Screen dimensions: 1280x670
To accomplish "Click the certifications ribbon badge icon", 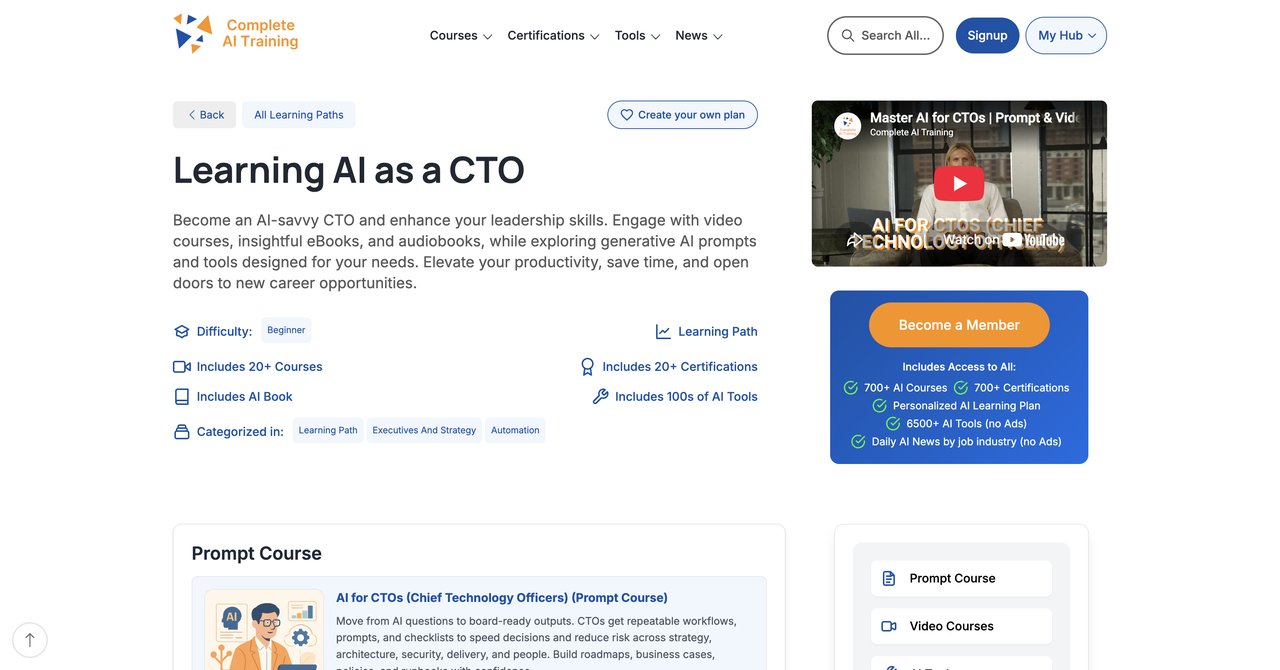I will [x=588, y=367].
